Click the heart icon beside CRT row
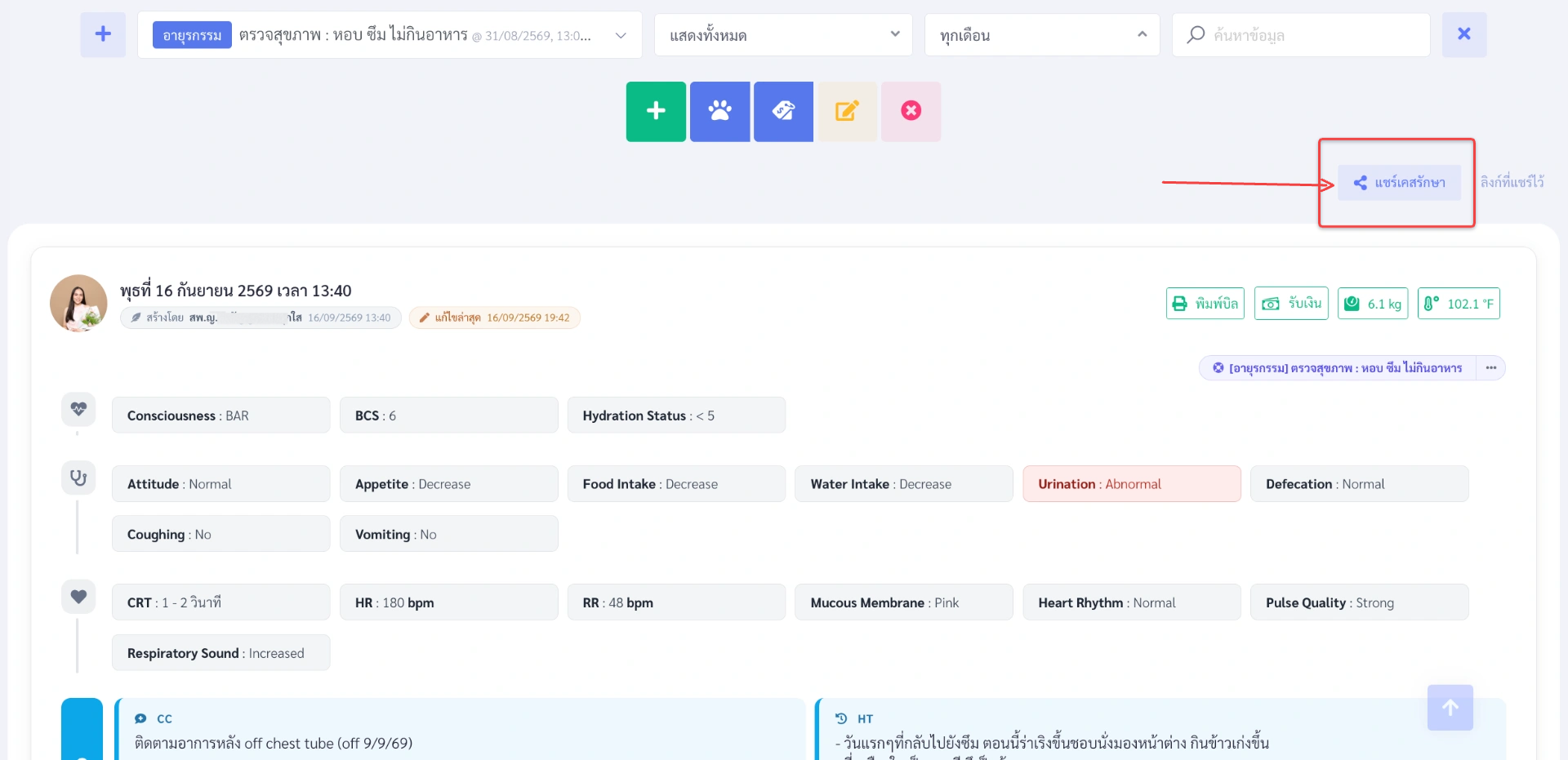1568x760 pixels. 78,596
